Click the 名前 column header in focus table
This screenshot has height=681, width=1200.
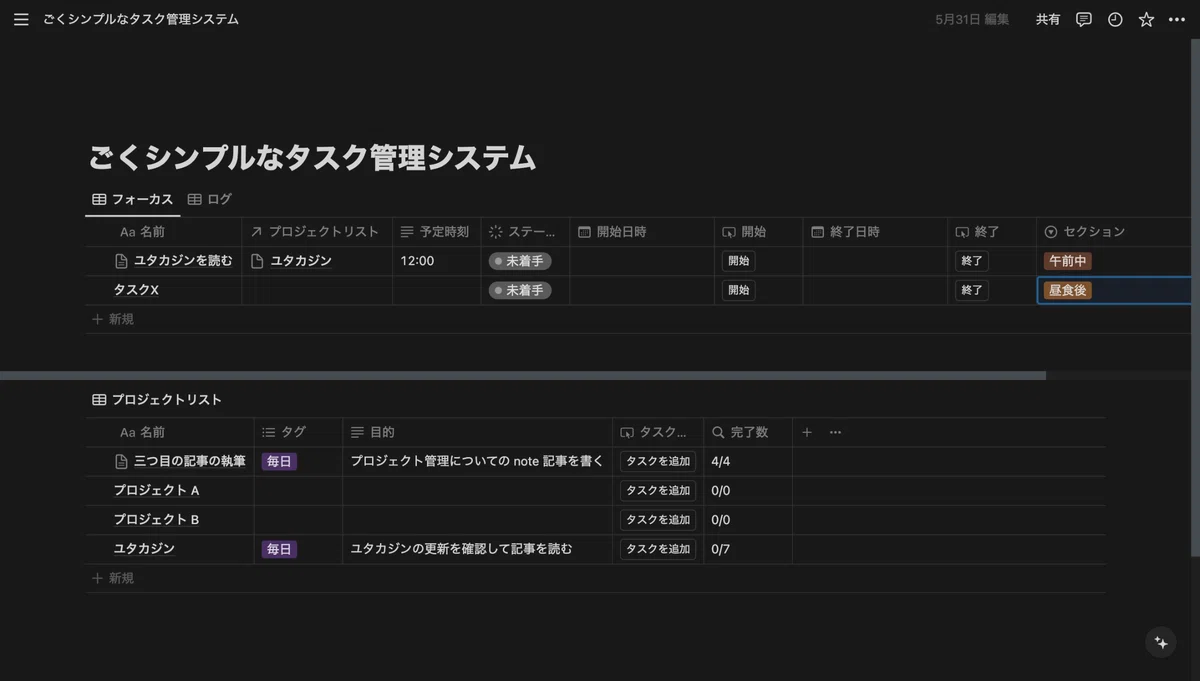pos(165,231)
